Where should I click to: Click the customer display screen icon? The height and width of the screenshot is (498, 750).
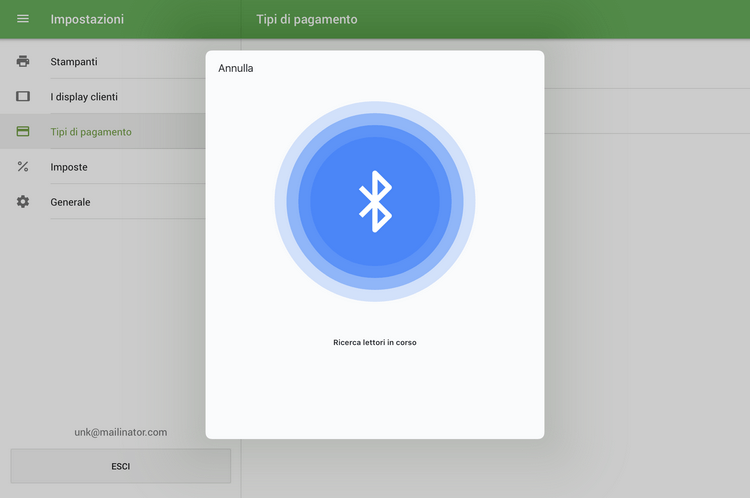tap(23, 97)
